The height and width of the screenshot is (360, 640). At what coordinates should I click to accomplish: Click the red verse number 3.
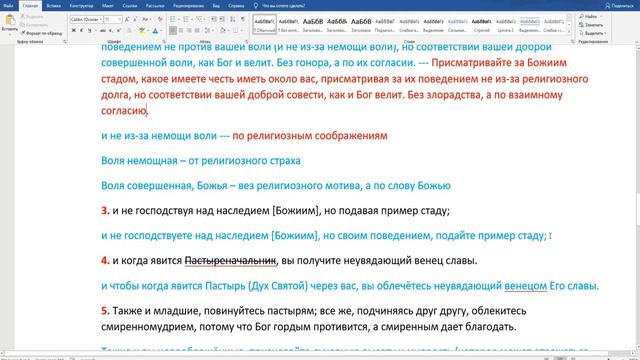pyautogui.click(x=105, y=211)
